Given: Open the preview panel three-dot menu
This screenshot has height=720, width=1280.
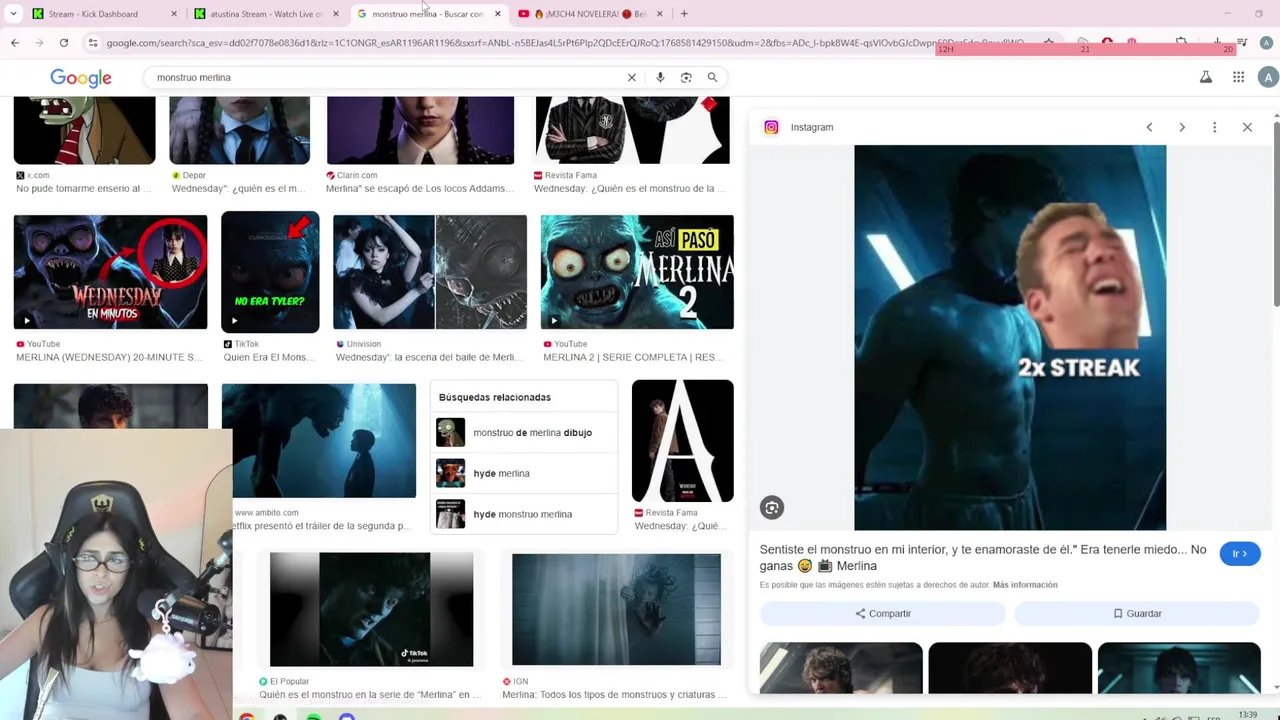Looking at the screenshot, I should click(1214, 127).
